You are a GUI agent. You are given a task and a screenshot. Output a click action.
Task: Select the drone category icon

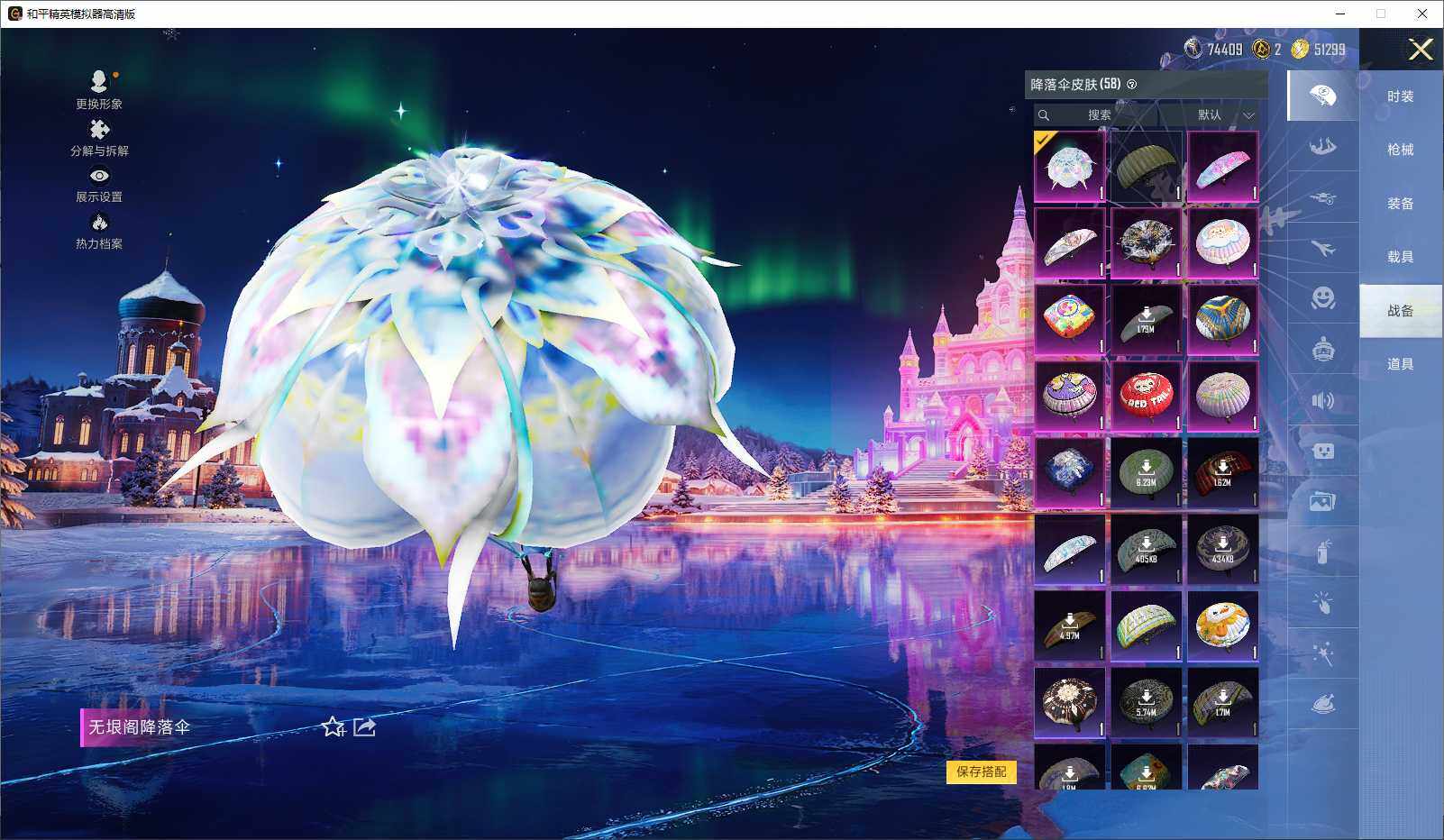[1322, 197]
